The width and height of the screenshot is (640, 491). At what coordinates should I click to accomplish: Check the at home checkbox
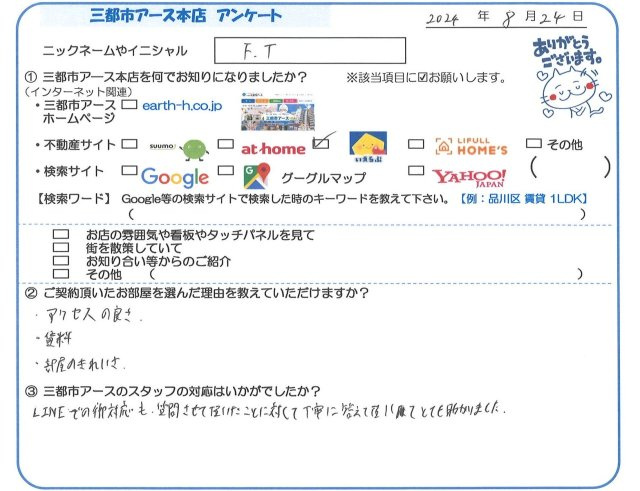click(226, 144)
